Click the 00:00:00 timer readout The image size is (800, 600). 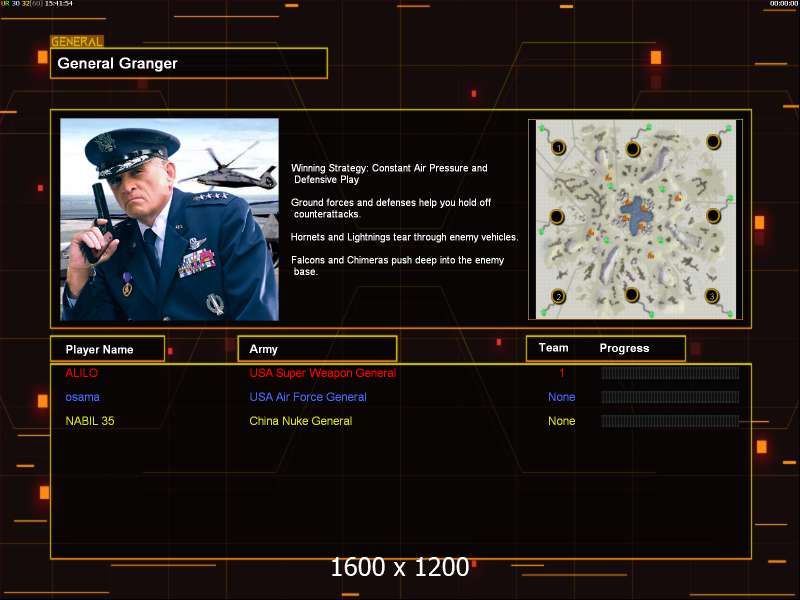[x=784, y=4]
